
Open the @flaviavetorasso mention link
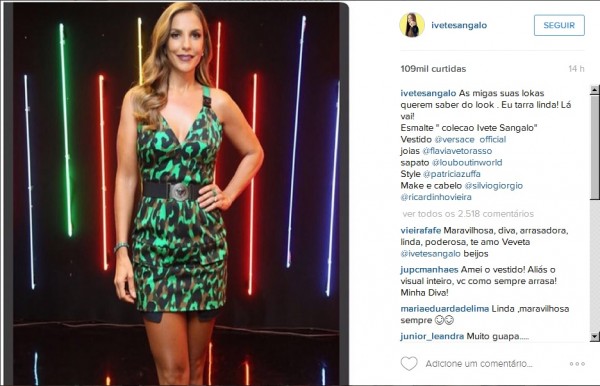457,151
